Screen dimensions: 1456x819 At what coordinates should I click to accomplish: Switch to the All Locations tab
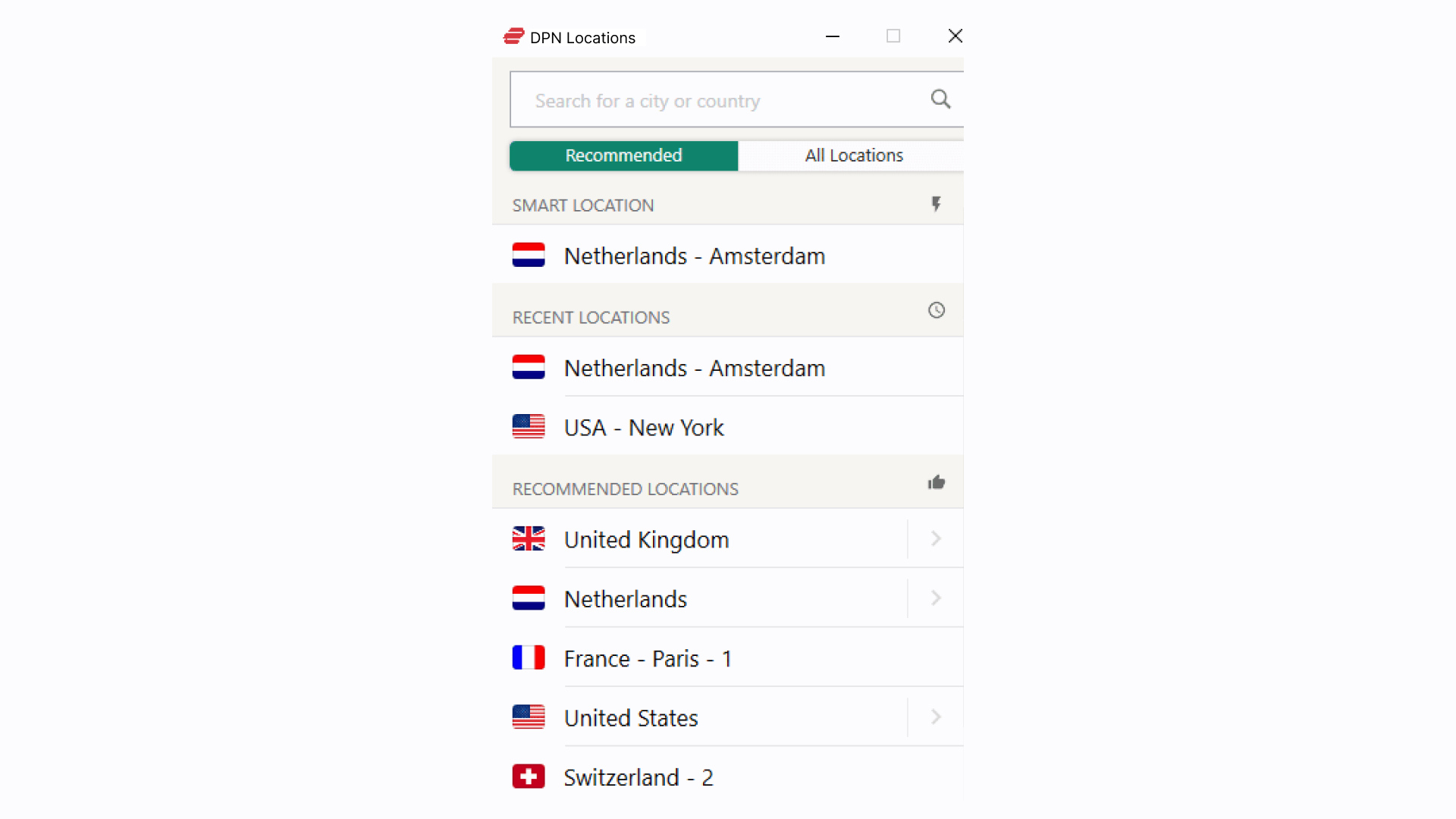[854, 156]
